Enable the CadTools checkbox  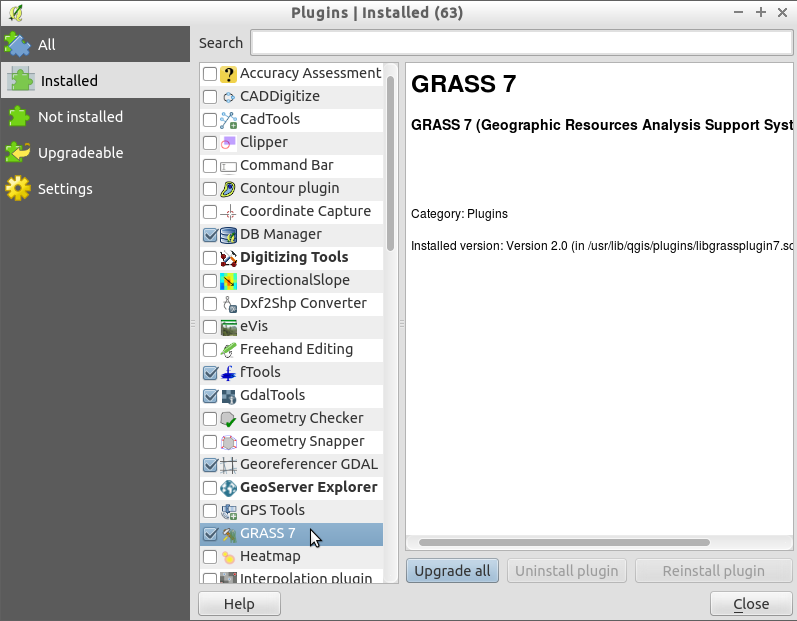pos(210,120)
